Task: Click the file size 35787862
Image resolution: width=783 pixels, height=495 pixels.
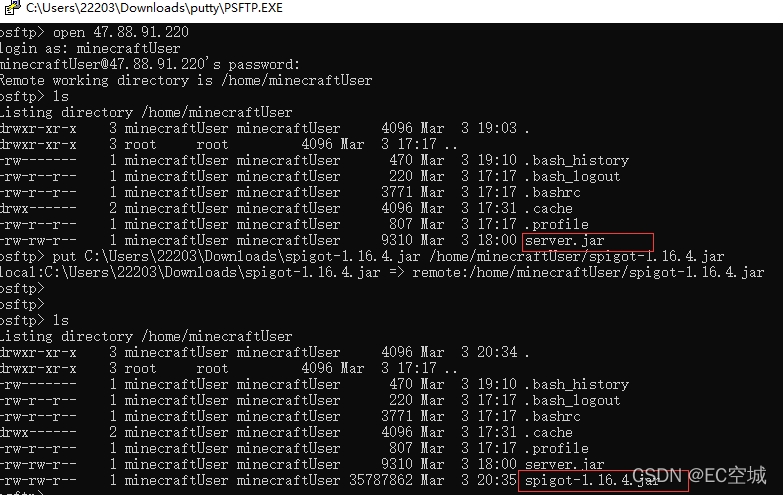Action: pyautogui.click(x=381, y=481)
